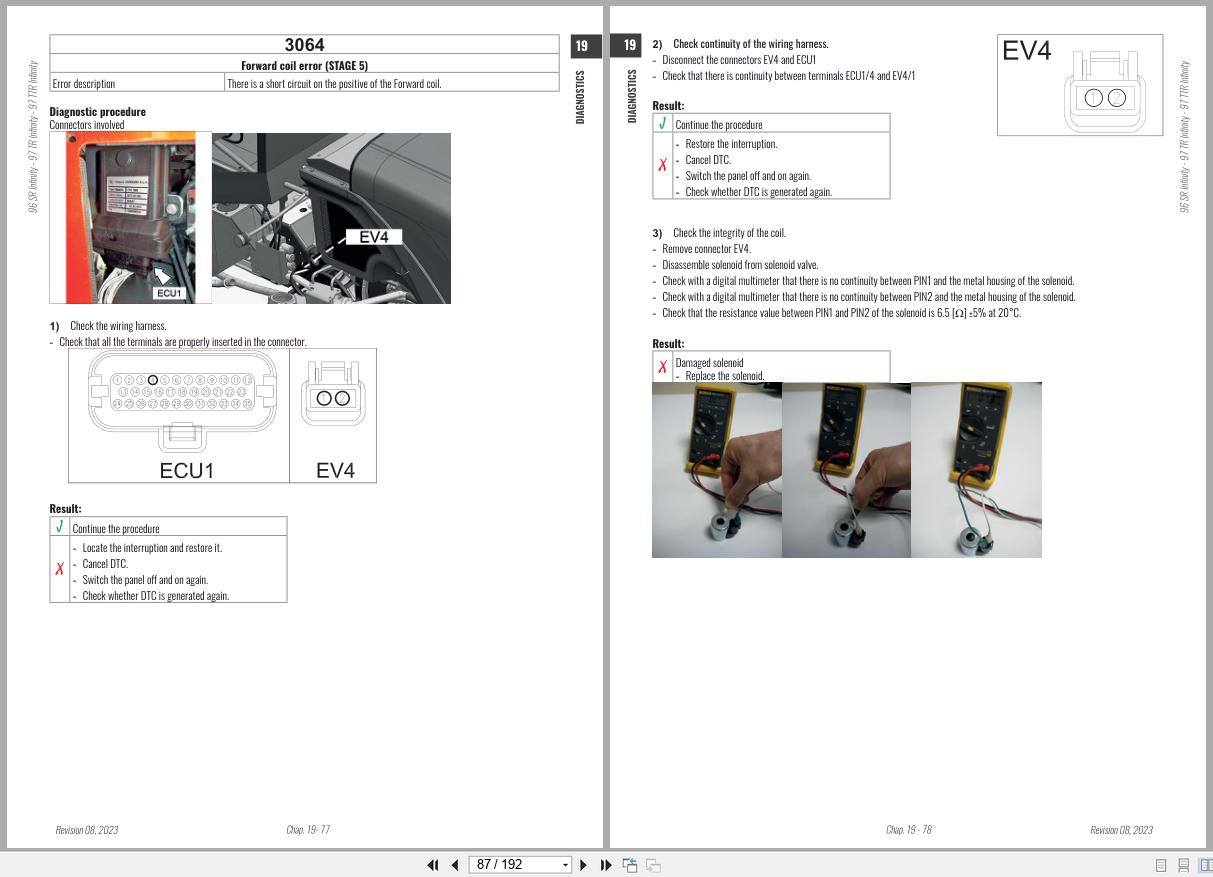Switch to single page layout

(x=1161, y=865)
